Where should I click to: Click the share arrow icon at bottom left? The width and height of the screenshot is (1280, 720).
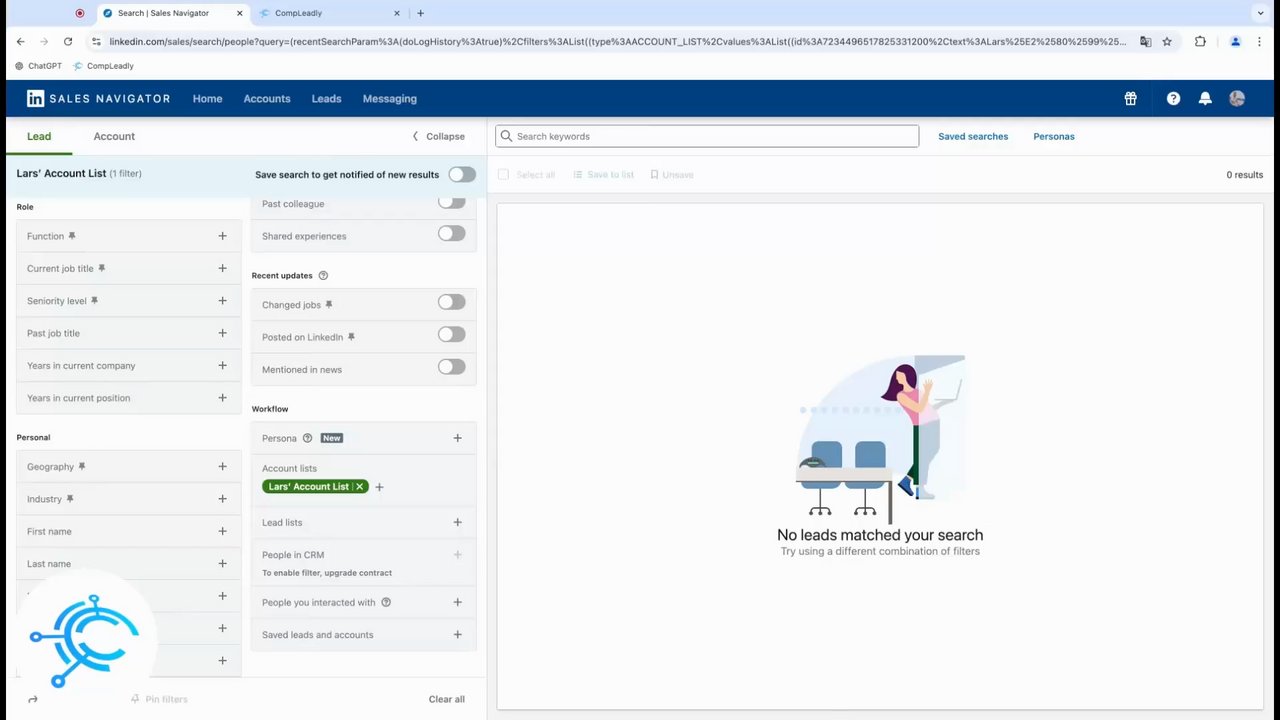click(33, 699)
